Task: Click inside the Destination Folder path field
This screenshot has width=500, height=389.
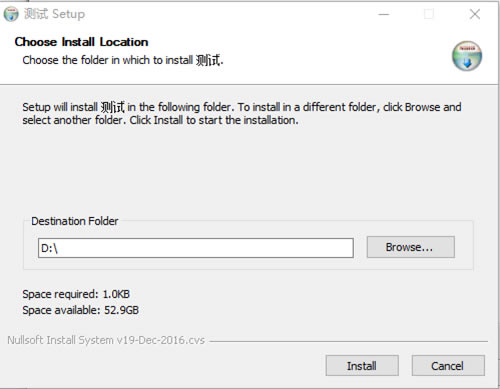Action: pyautogui.click(x=196, y=248)
